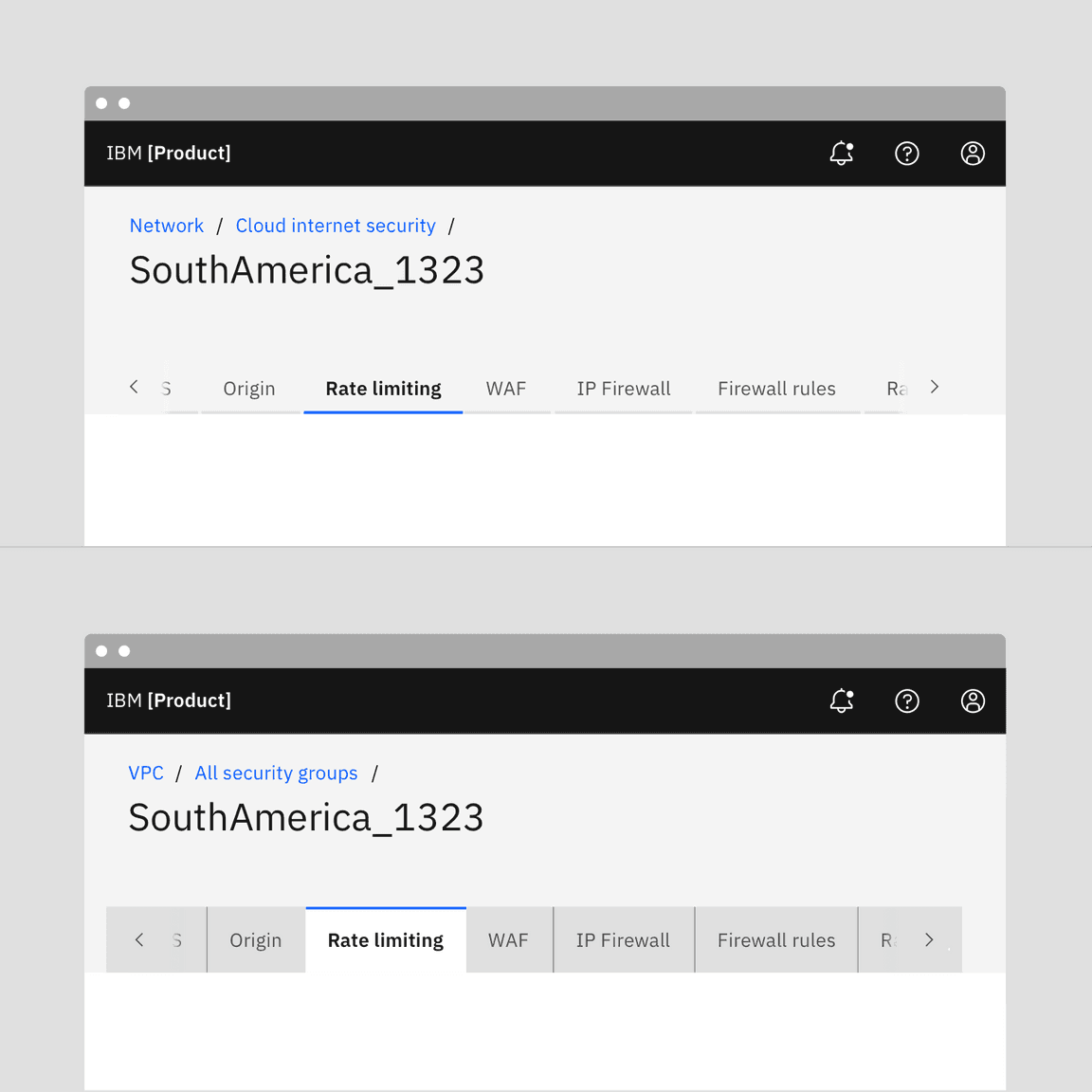This screenshot has height=1092, width=1092.
Task: Open All security groups breadcrumb
Action: (276, 773)
